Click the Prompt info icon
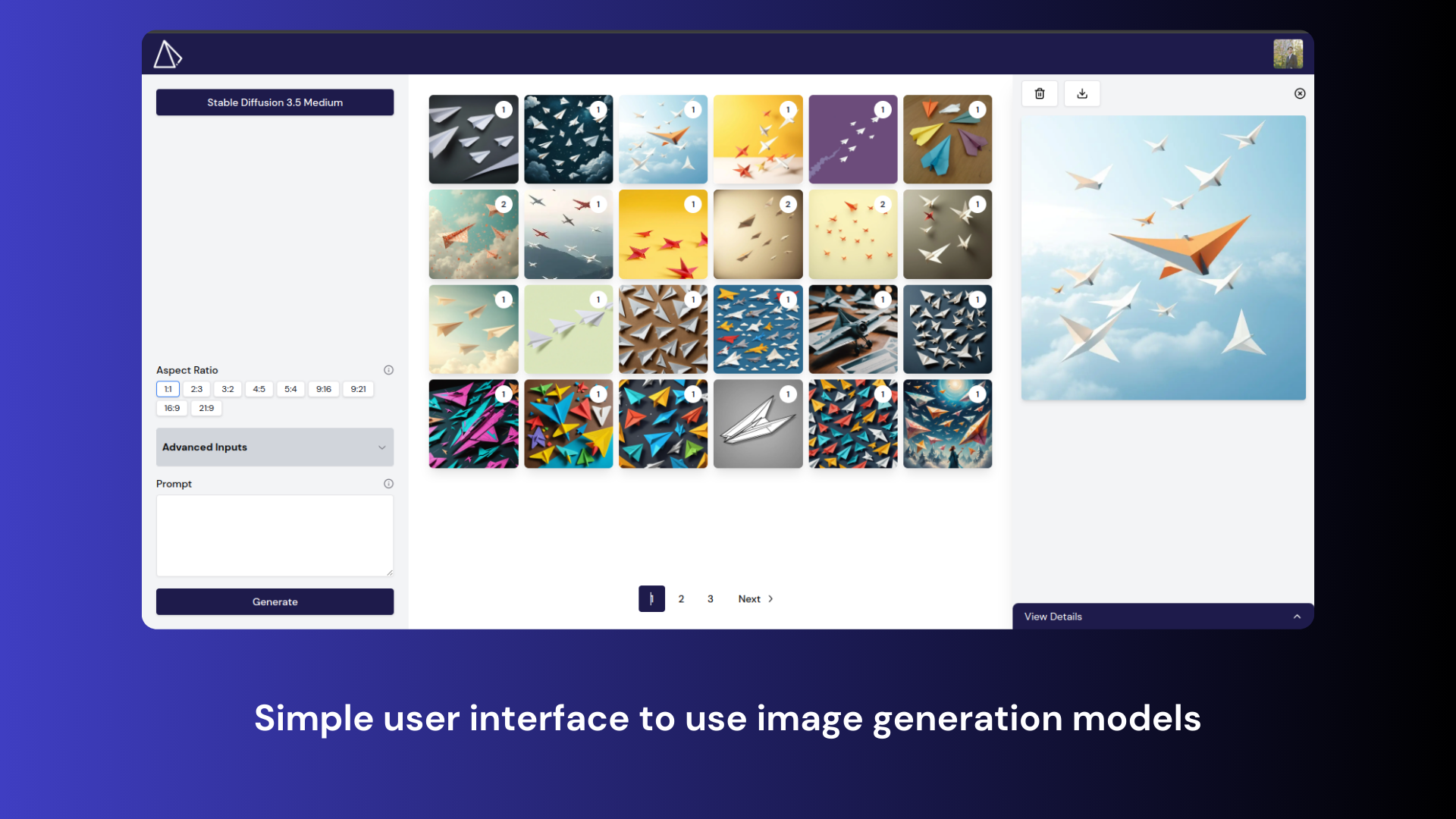Viewport: 1456px width, 819px height. click(388, 484)
